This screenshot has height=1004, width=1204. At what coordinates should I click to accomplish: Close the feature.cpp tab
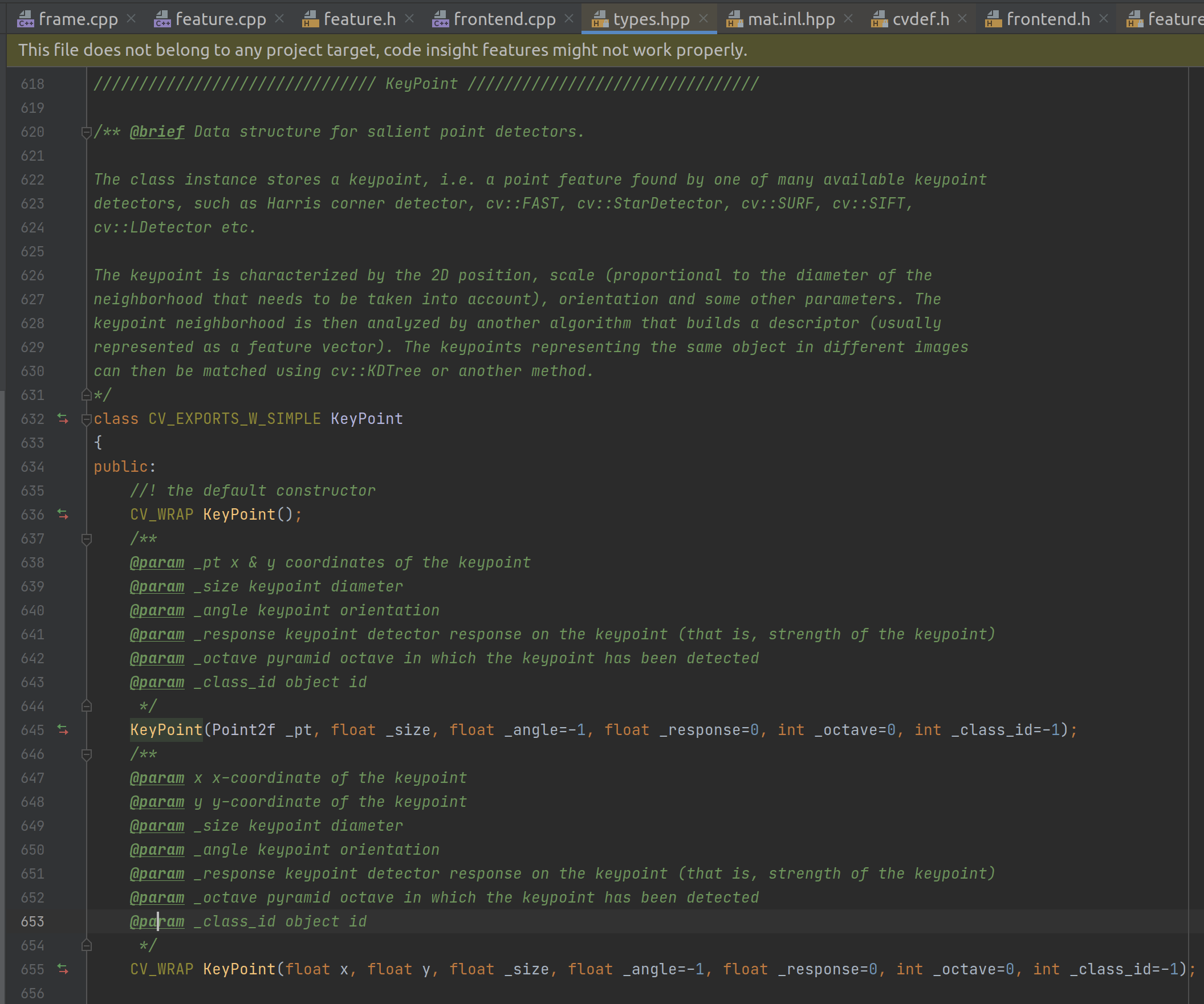pos(279,19)
